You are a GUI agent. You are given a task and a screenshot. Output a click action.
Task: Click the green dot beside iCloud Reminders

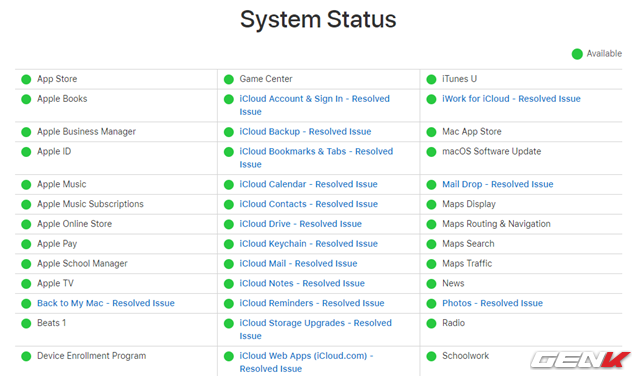(x=229, y=303)
